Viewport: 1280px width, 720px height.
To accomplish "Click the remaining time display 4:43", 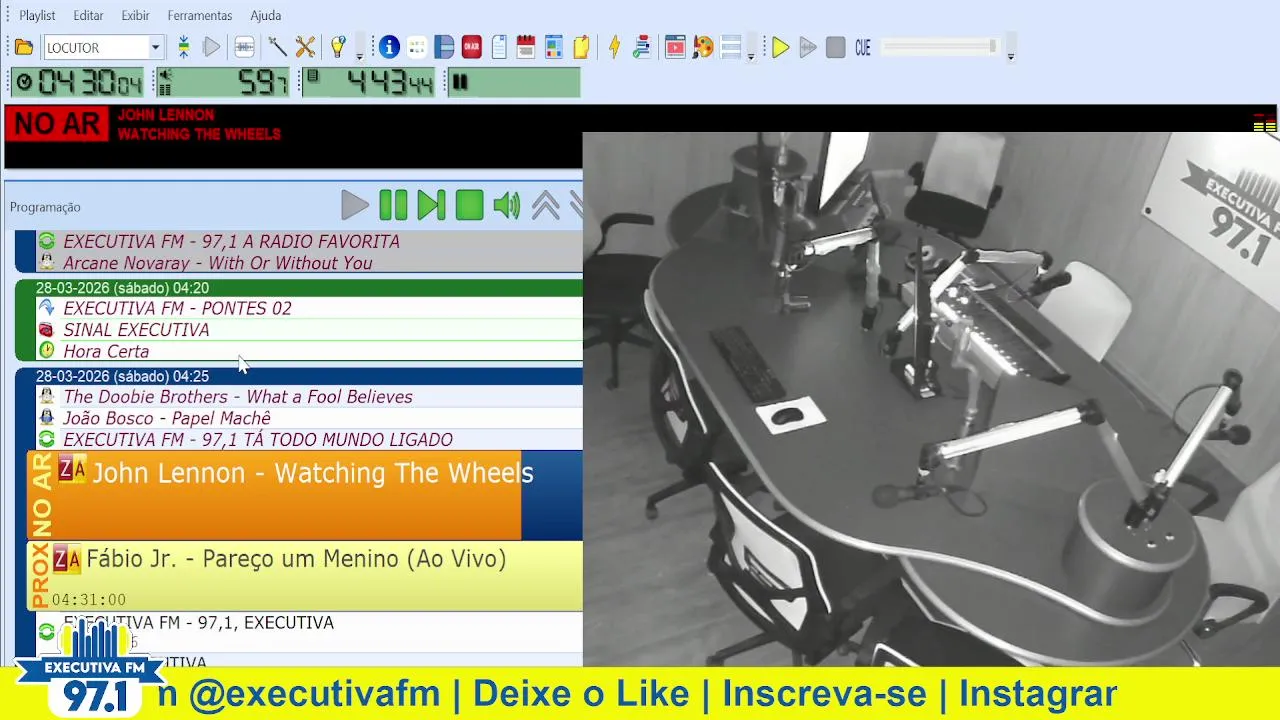I will coord(369,82).
